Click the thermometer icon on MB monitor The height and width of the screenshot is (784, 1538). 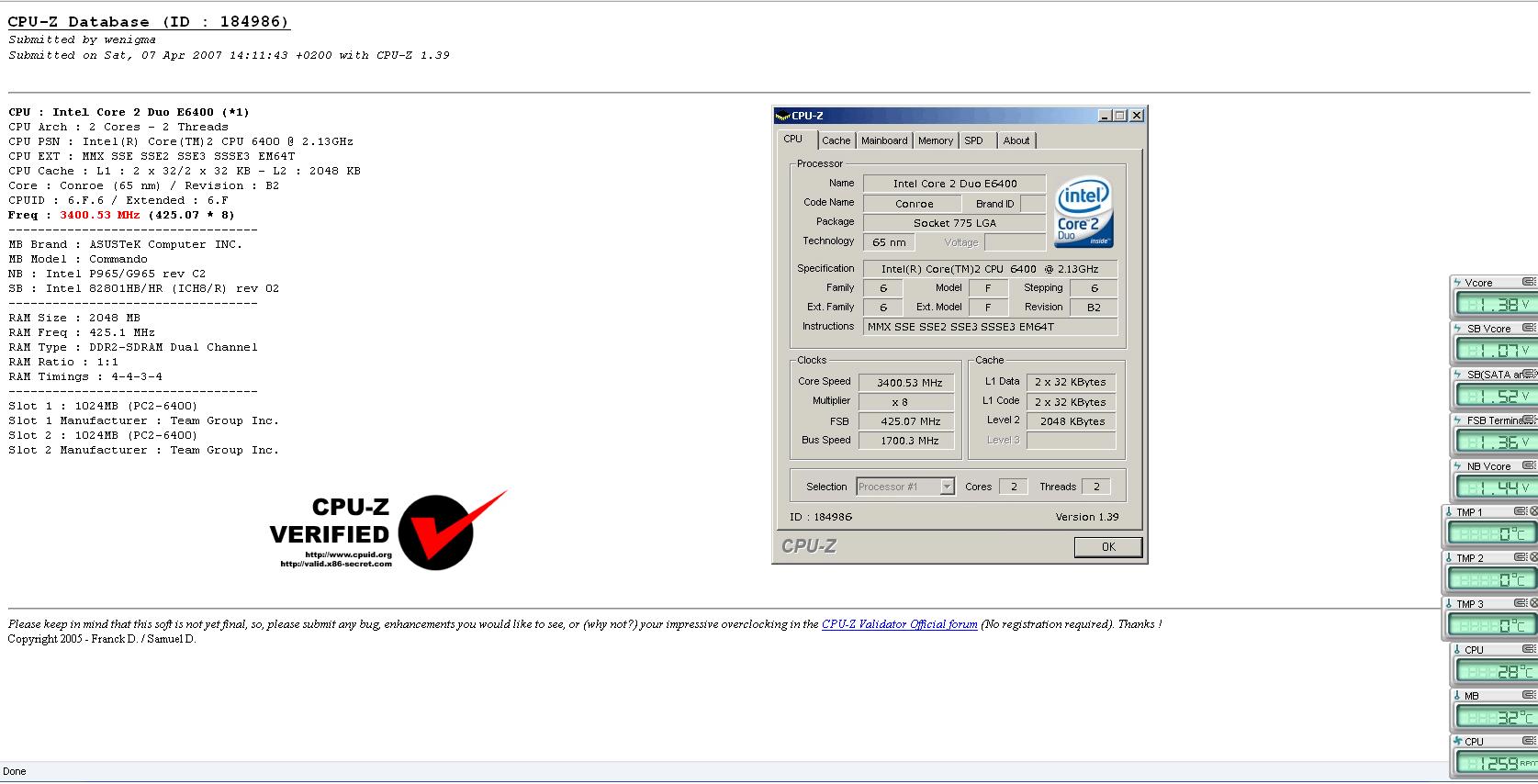click(x=1457, y=695)
